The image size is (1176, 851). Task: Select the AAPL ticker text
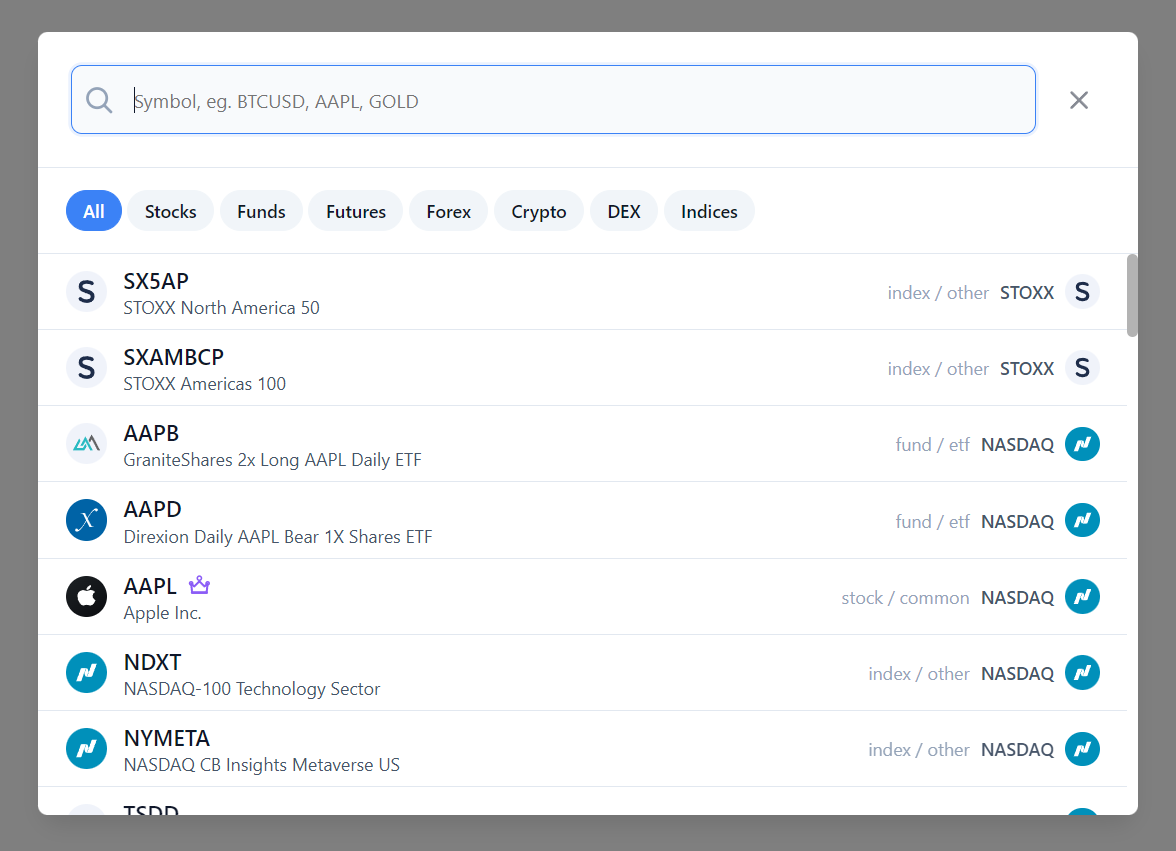tap(150, 586)
